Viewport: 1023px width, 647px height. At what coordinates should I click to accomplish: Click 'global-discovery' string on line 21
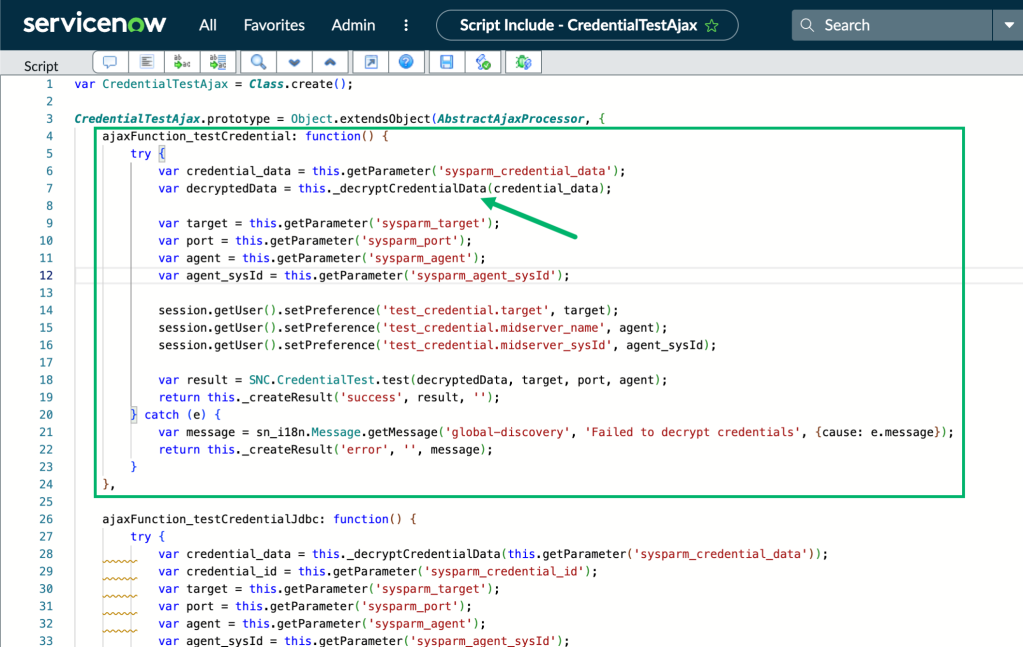[x=508, y=432]
